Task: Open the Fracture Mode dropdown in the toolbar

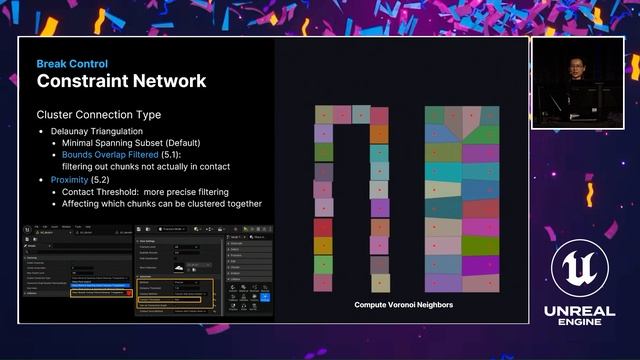Action: (172, 229)
